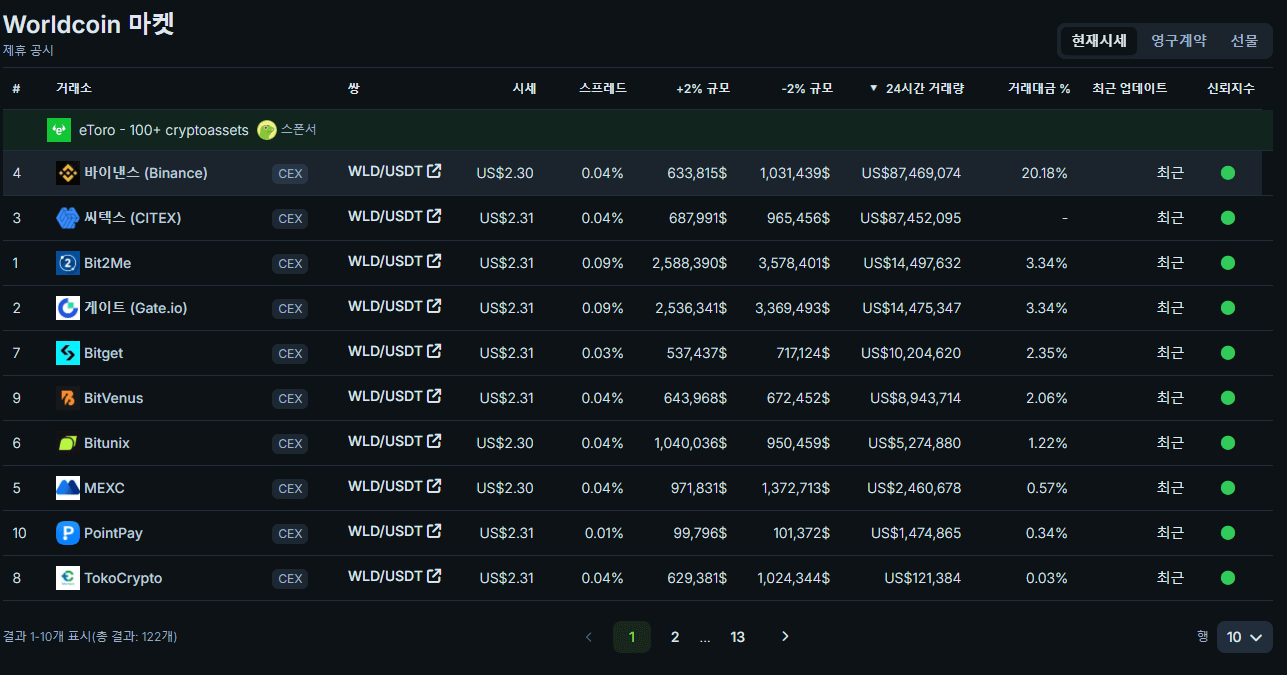Click the CITEX exchange logo icon

[68, 218]
